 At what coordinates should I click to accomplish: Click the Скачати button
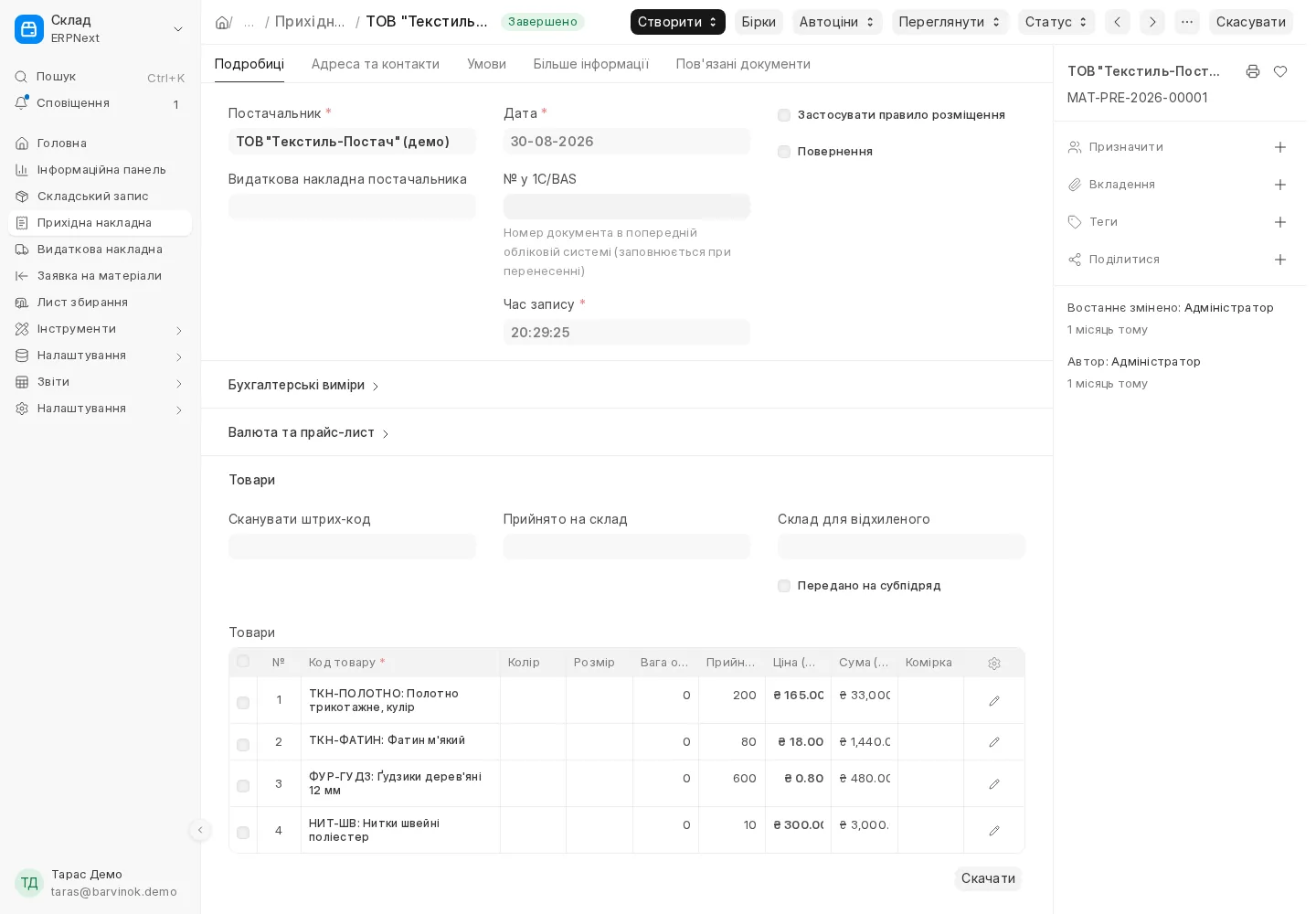(988, 878)
